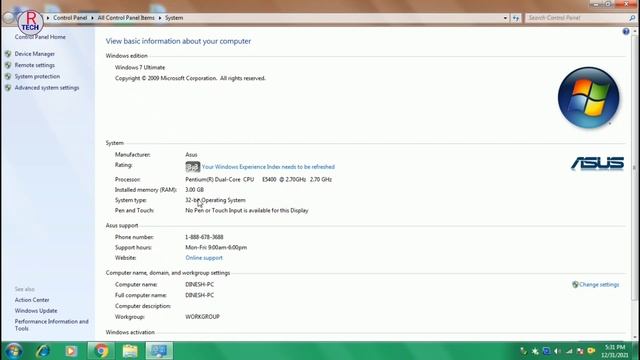The height and width of the screenshot is (360, 640).
Task: Open Windows Explorer folder icon in the taskbar
Action: tap(130, 351)
